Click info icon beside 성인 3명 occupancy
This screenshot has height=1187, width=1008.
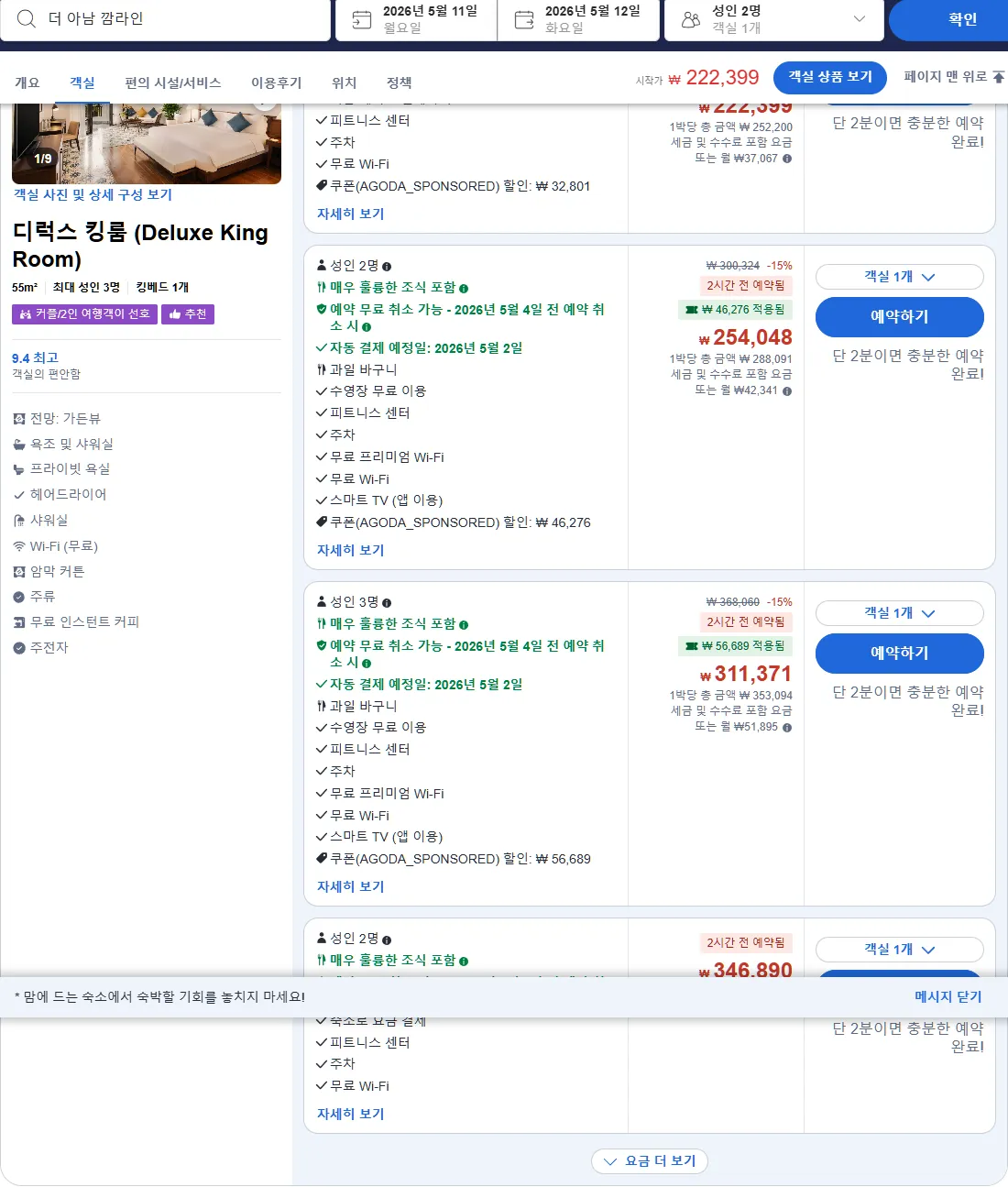click(x=387, y=603)
